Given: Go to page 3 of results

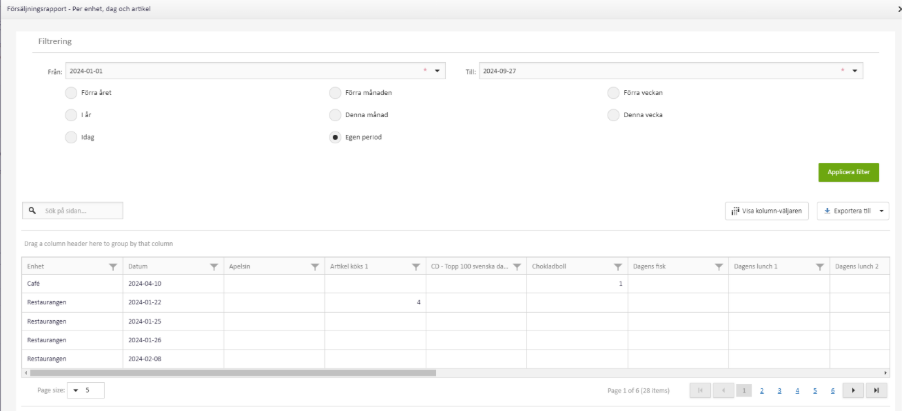Looking at the screenshot, I should 779,390.
